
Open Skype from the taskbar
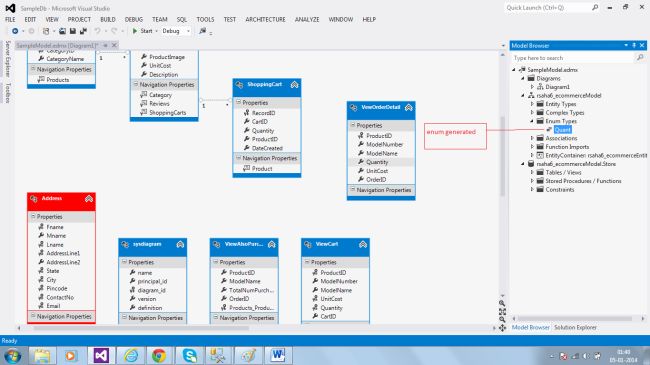coord(190,355)
